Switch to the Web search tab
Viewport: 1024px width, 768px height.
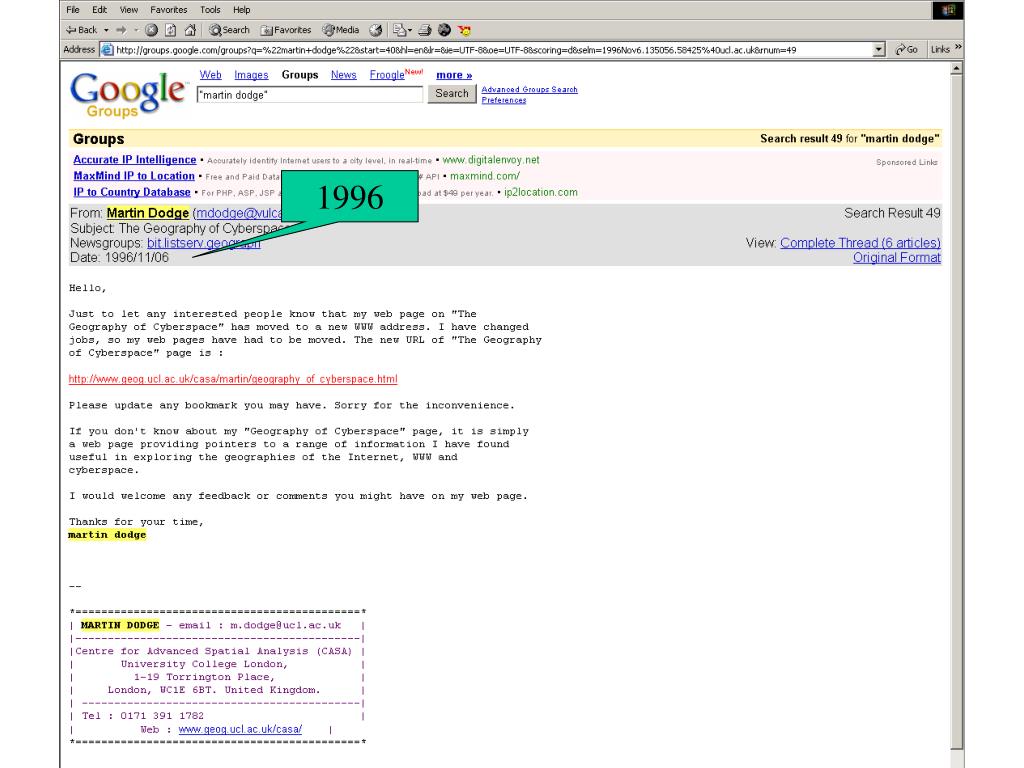(x=210, y=75)
